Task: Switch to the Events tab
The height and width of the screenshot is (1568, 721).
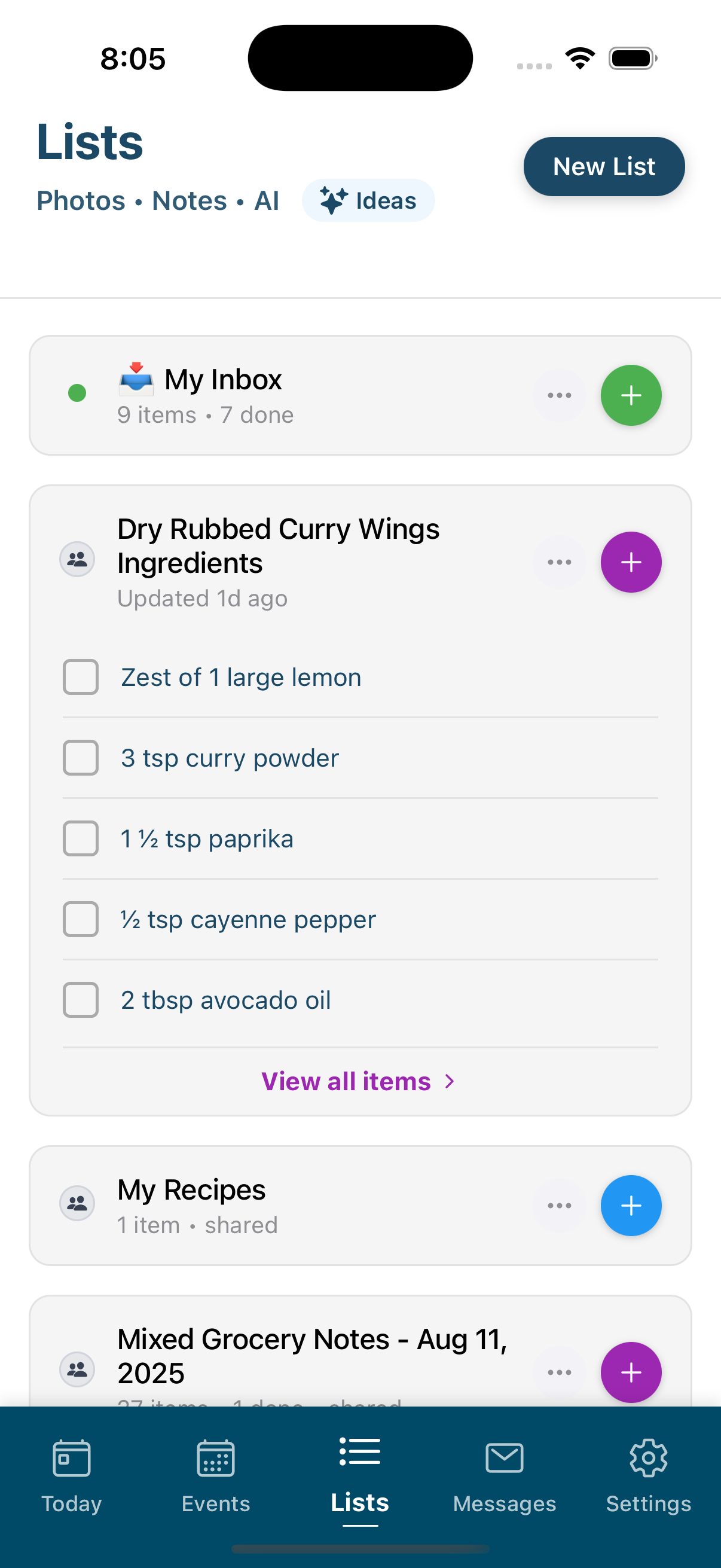Action: pyautogui.click(x=216, y=1475)
